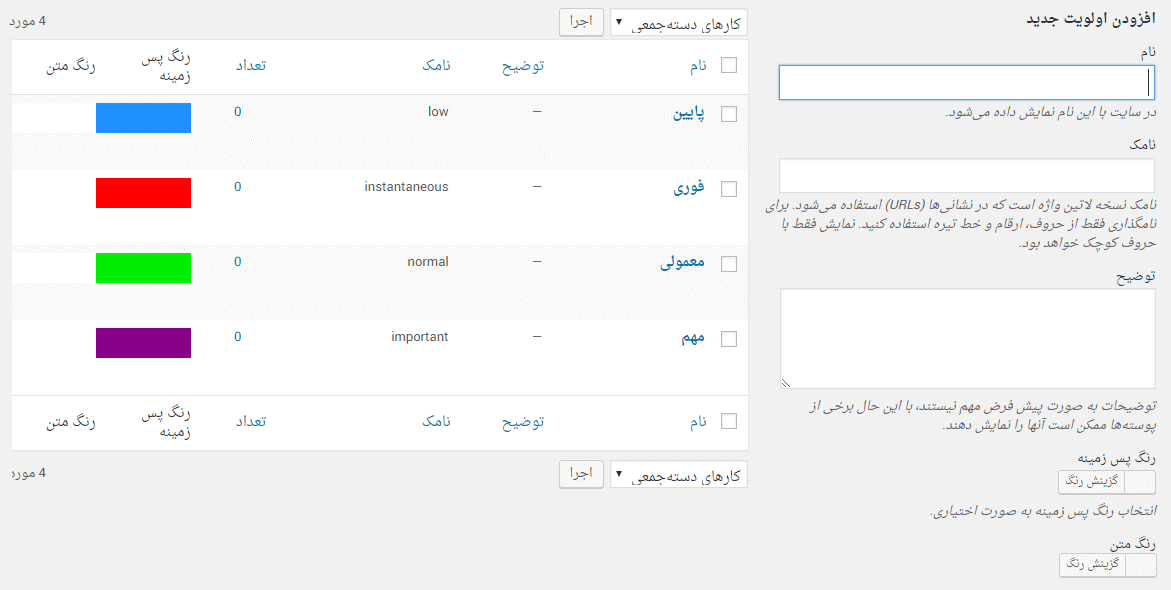Click the slug text 'normal'

click(428, 261)
